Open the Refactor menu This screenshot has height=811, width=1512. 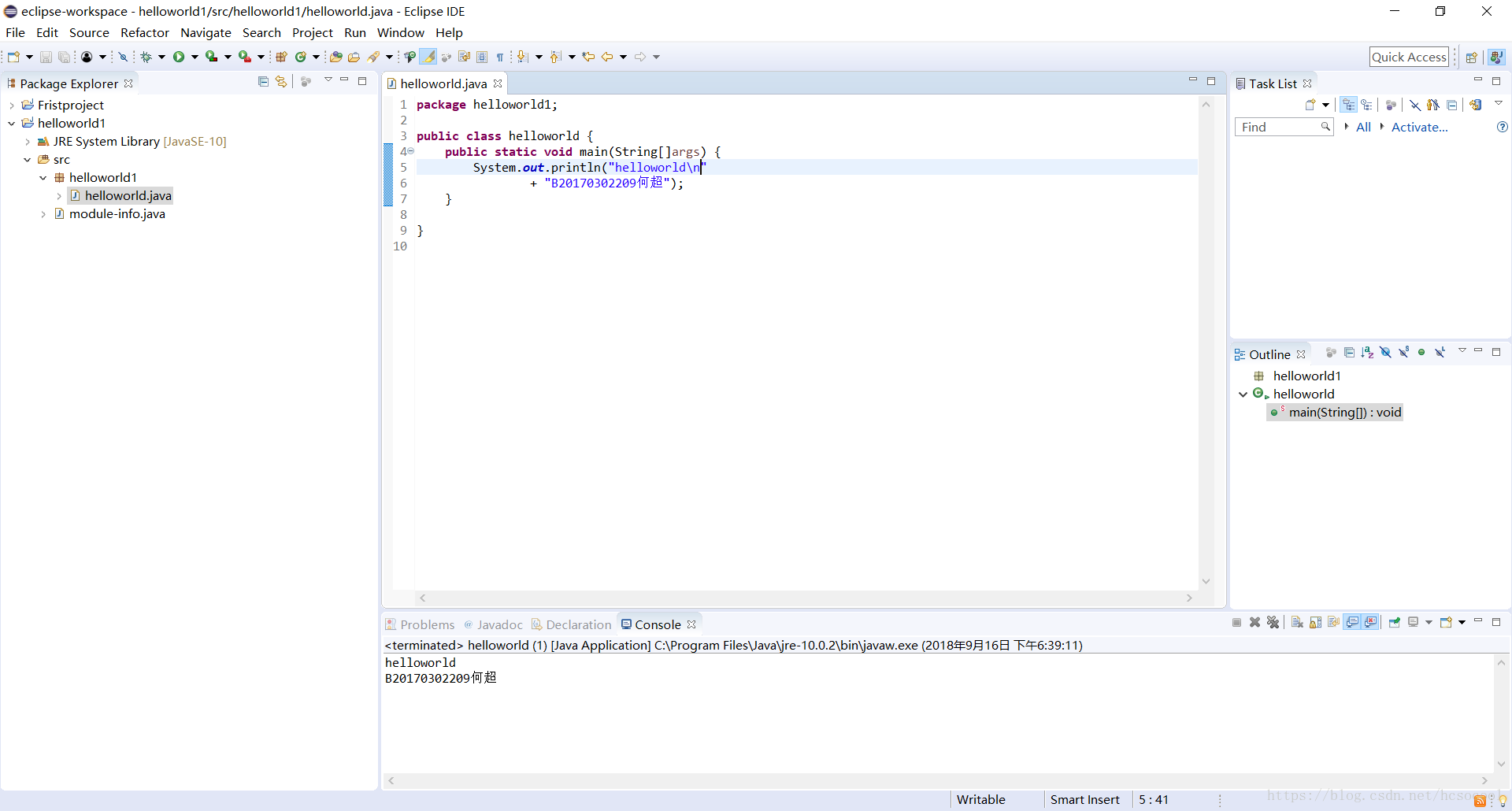pos(145,33)
